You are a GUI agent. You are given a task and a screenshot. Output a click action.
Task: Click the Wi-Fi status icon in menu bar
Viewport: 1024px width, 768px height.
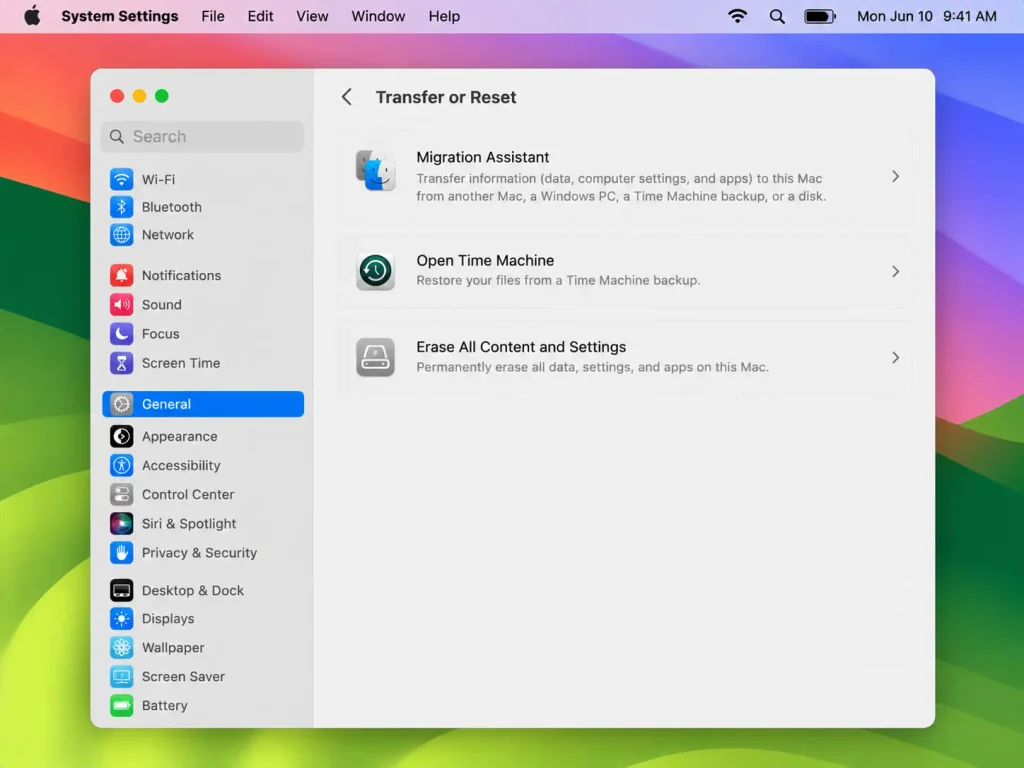tap(737, 16)
